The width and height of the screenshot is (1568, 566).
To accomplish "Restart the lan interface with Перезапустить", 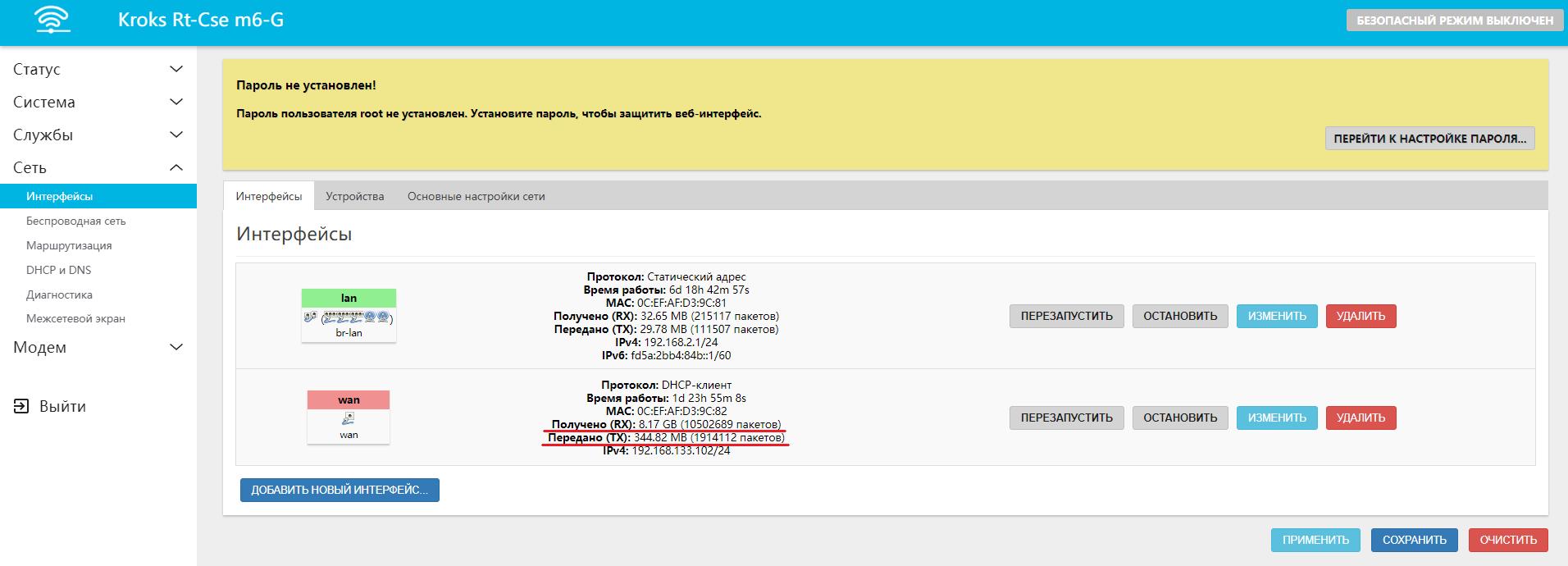I will click(x=1066, y=316).
